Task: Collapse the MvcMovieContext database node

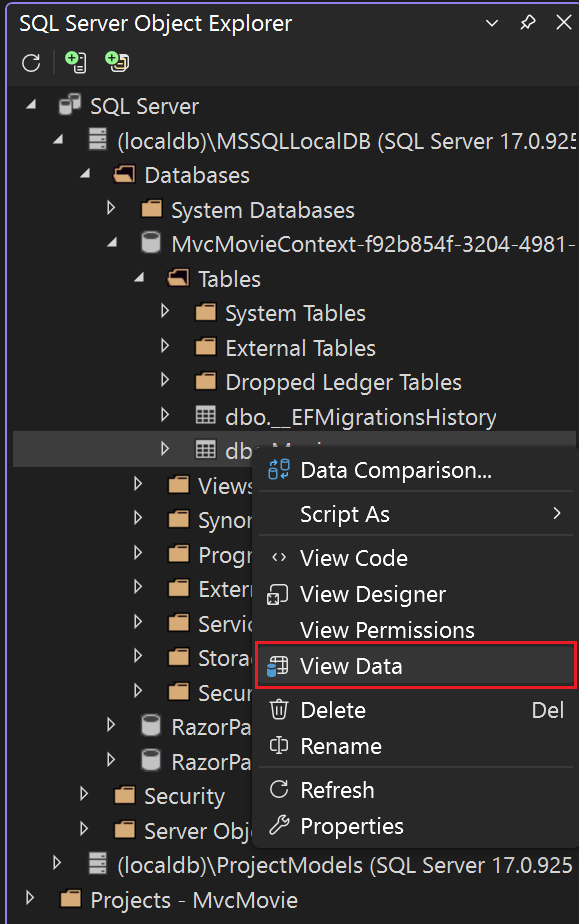Action: pyautogui.click(x=112, y=243)
